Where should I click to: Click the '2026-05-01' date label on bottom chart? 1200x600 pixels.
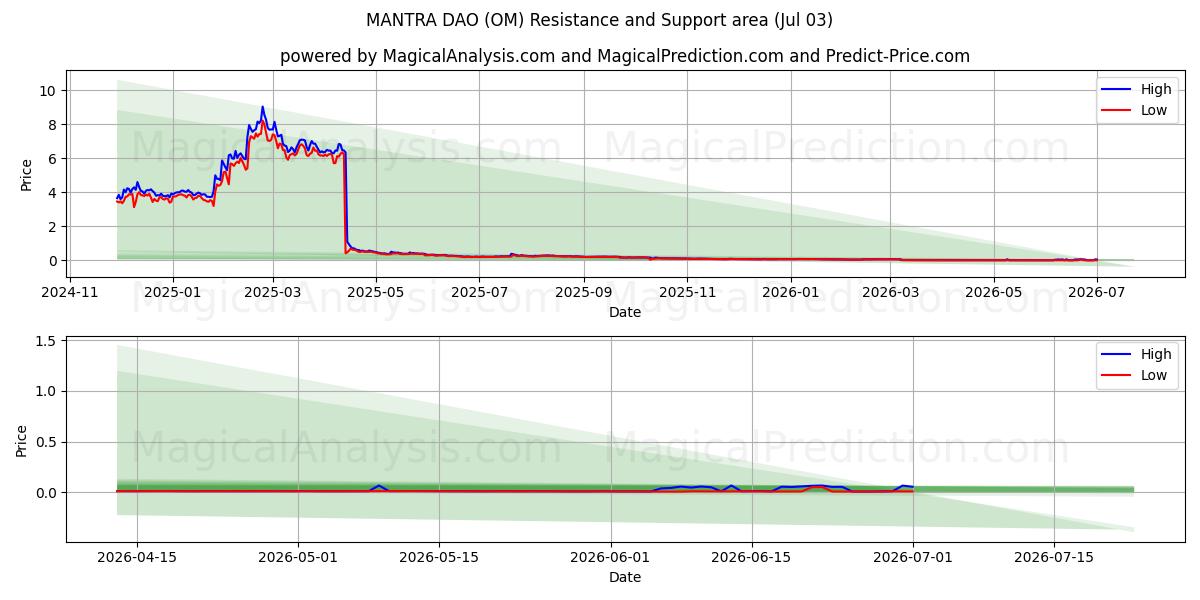[298, 558]
